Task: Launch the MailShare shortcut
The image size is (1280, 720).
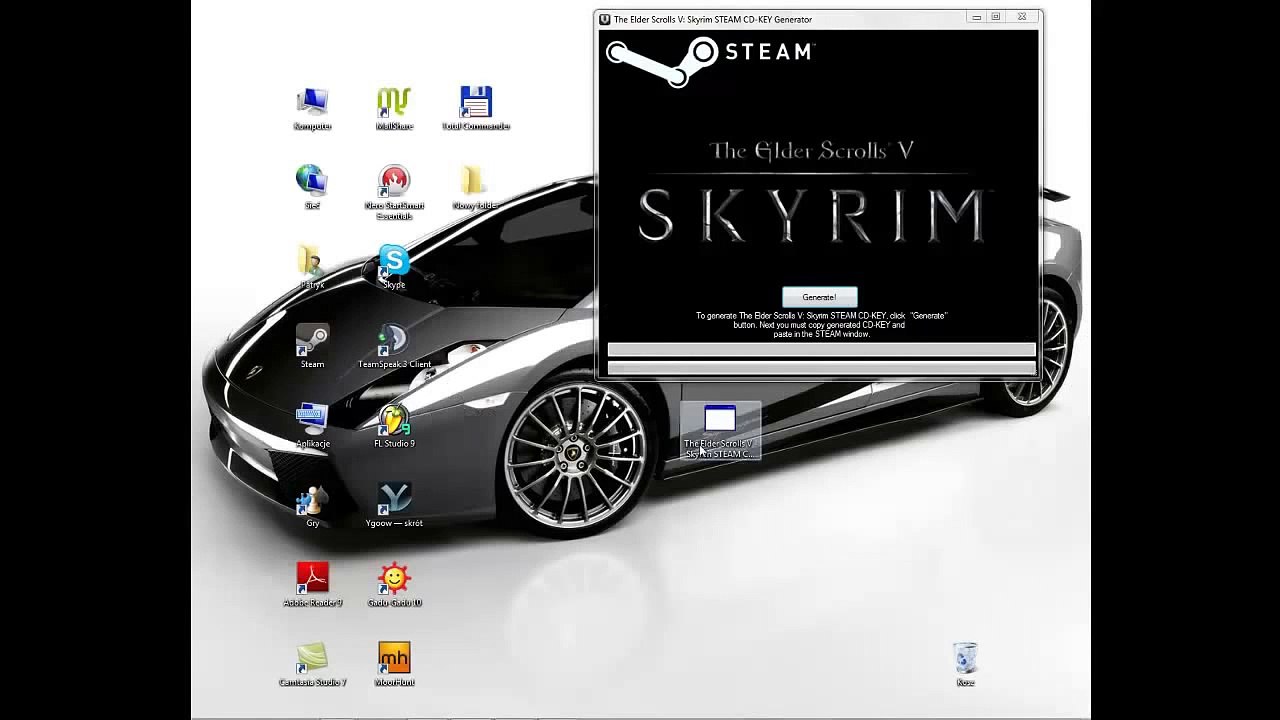Action: tap(394, 109)
